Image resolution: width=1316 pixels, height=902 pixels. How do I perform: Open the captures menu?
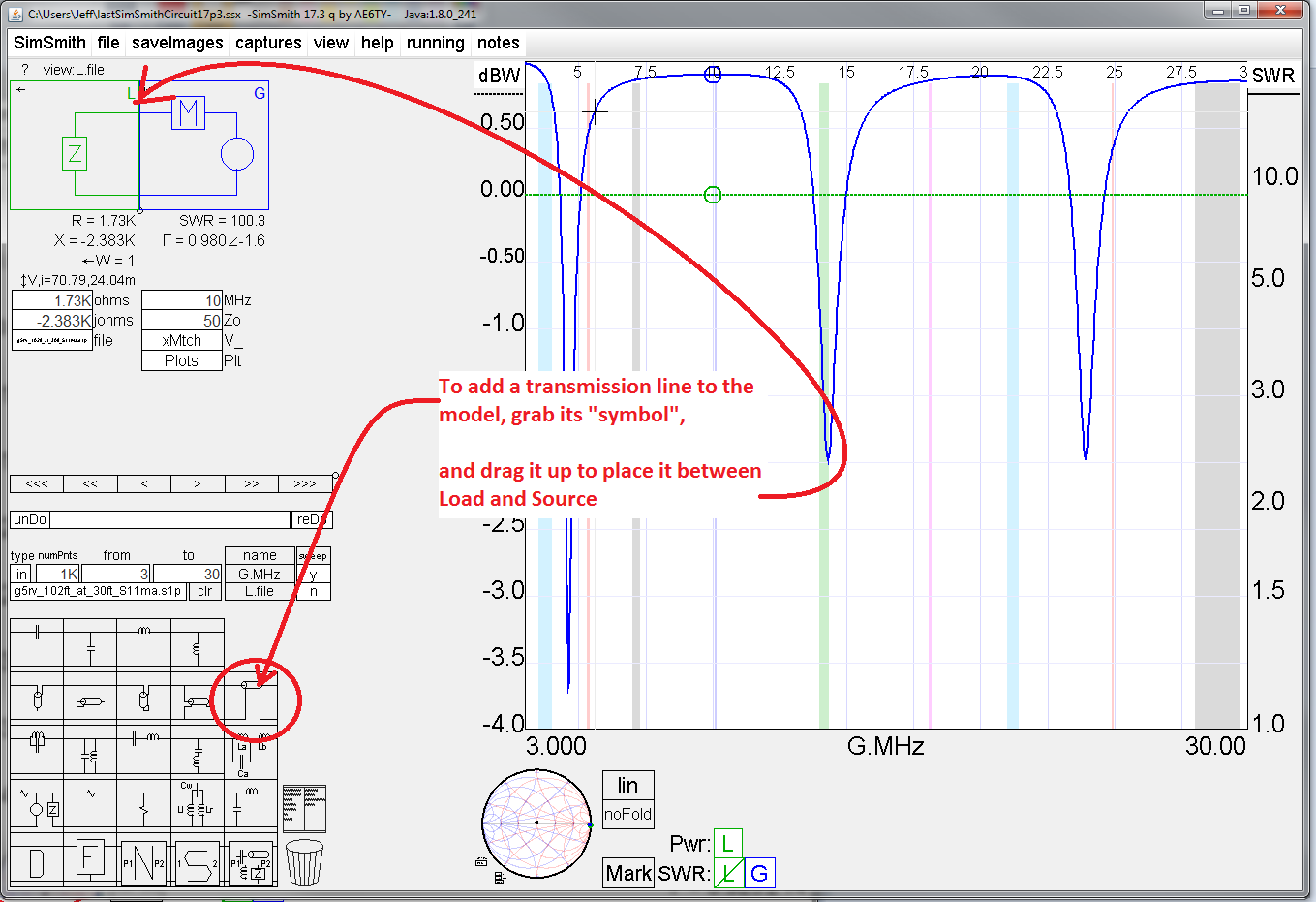pos(268,43)
